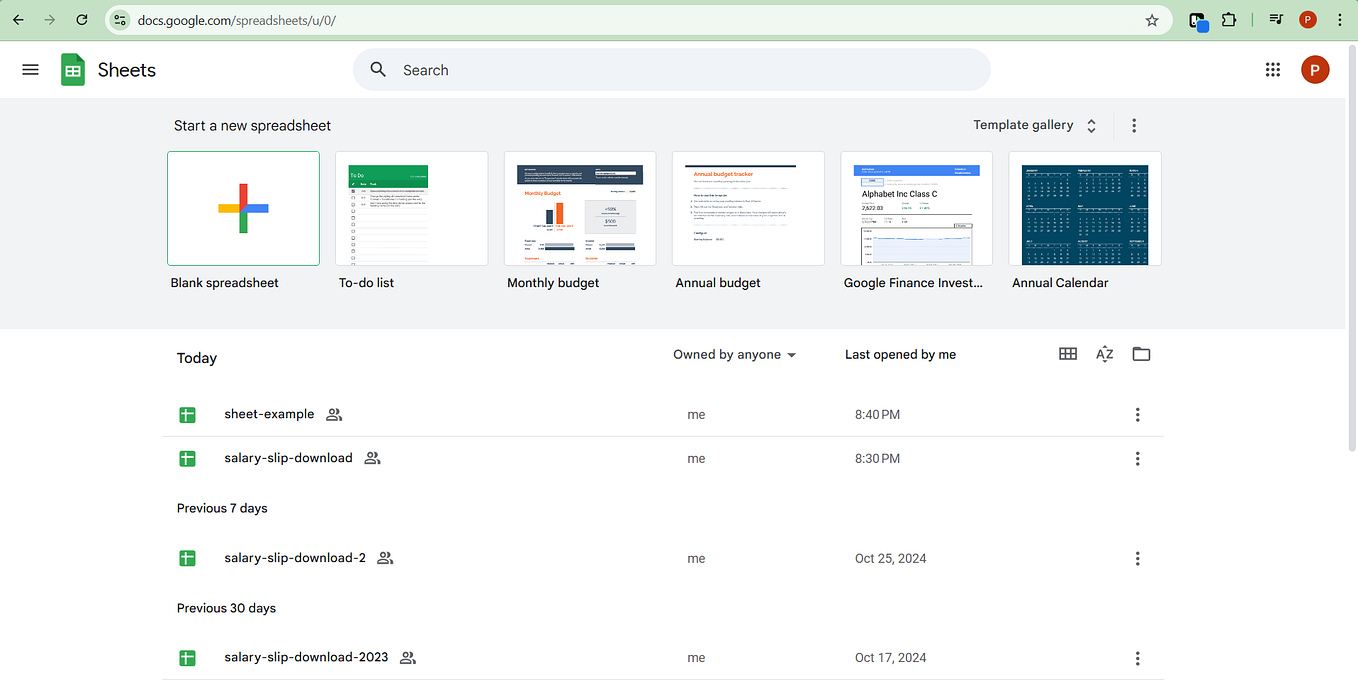Click the green Sheets icon beside salary-slip-download

(187, 458)
